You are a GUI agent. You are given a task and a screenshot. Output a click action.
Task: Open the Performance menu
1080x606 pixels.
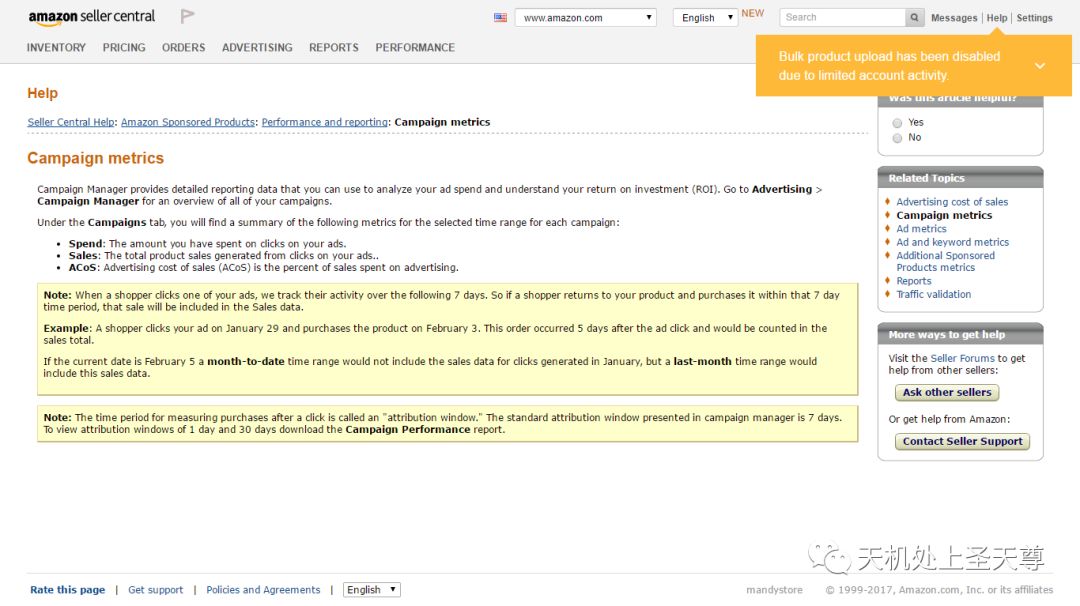point(415,48)
